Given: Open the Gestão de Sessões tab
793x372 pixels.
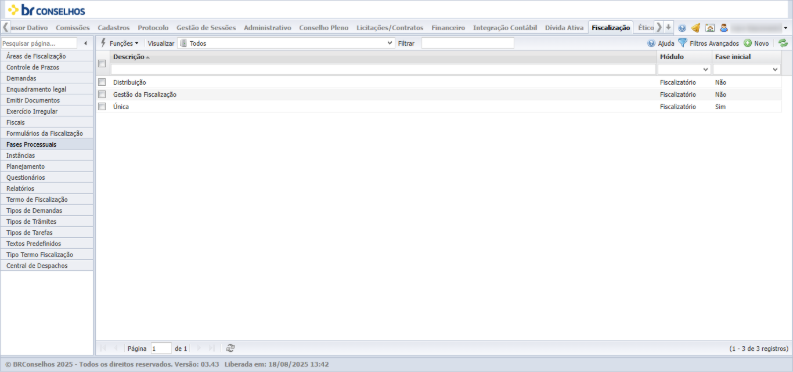Looking at the screenshot, I should pos(206,28).
